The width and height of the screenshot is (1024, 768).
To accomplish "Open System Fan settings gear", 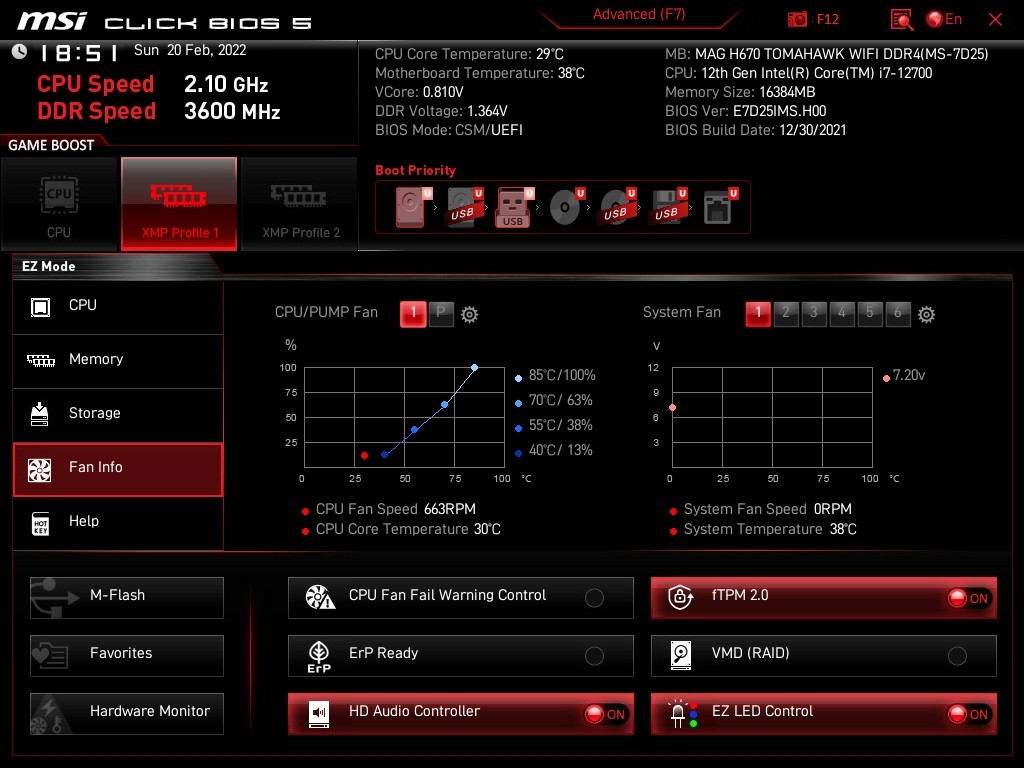I will pyautogui.click(x=926, y=315).
